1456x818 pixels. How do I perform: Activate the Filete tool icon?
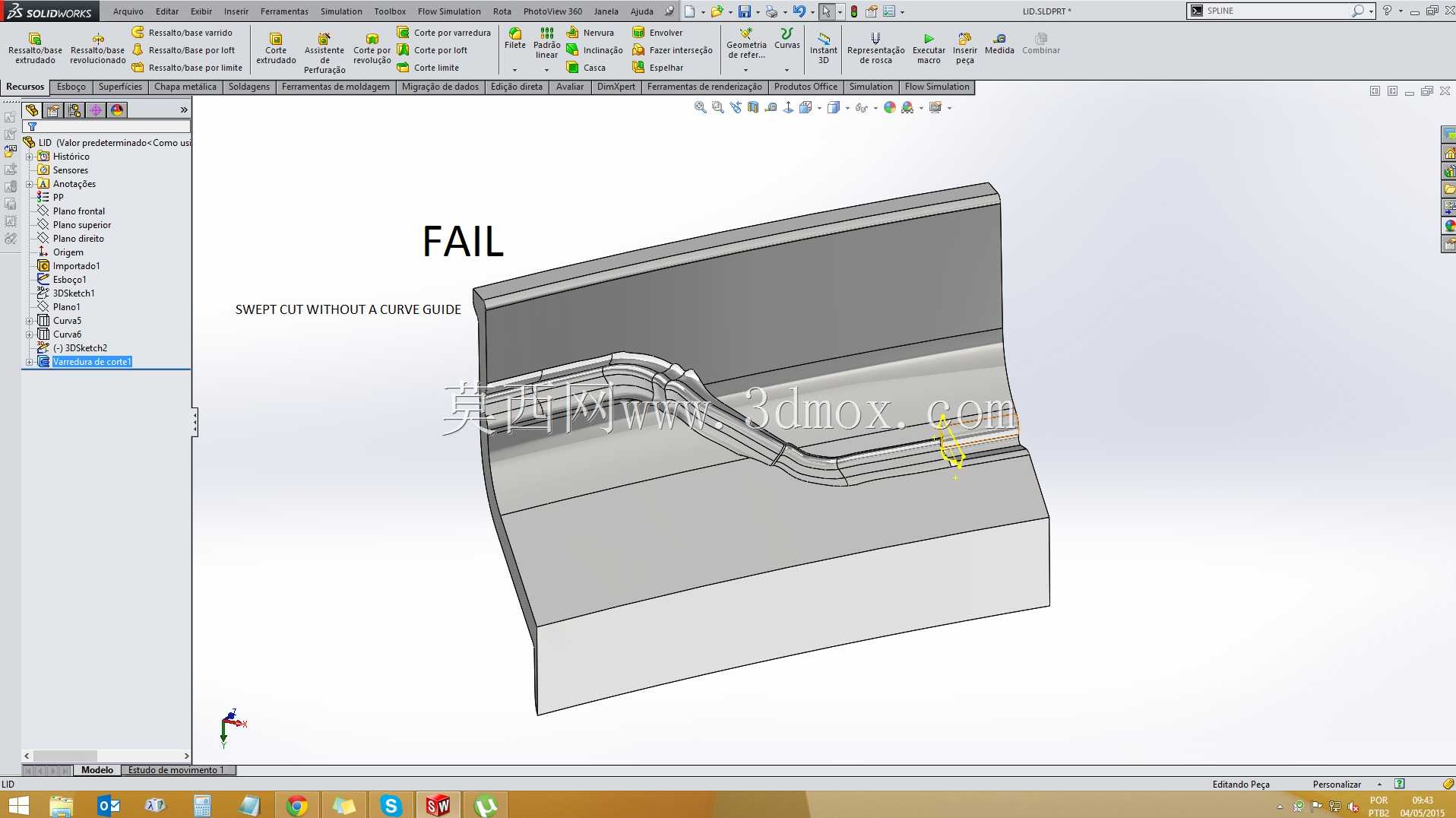[x=515, y=33]
